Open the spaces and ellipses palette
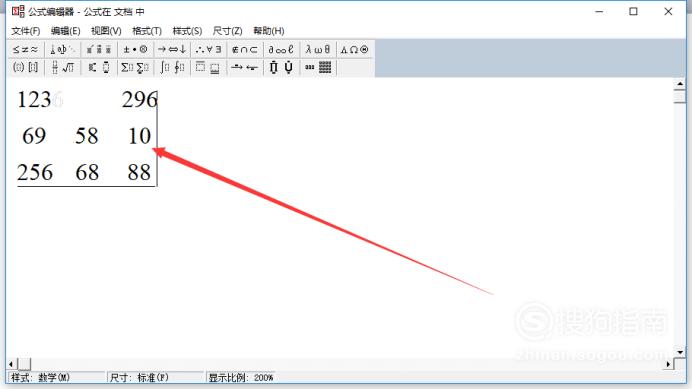The height and width of the screenshot is (389, 692). coord(63,49)
